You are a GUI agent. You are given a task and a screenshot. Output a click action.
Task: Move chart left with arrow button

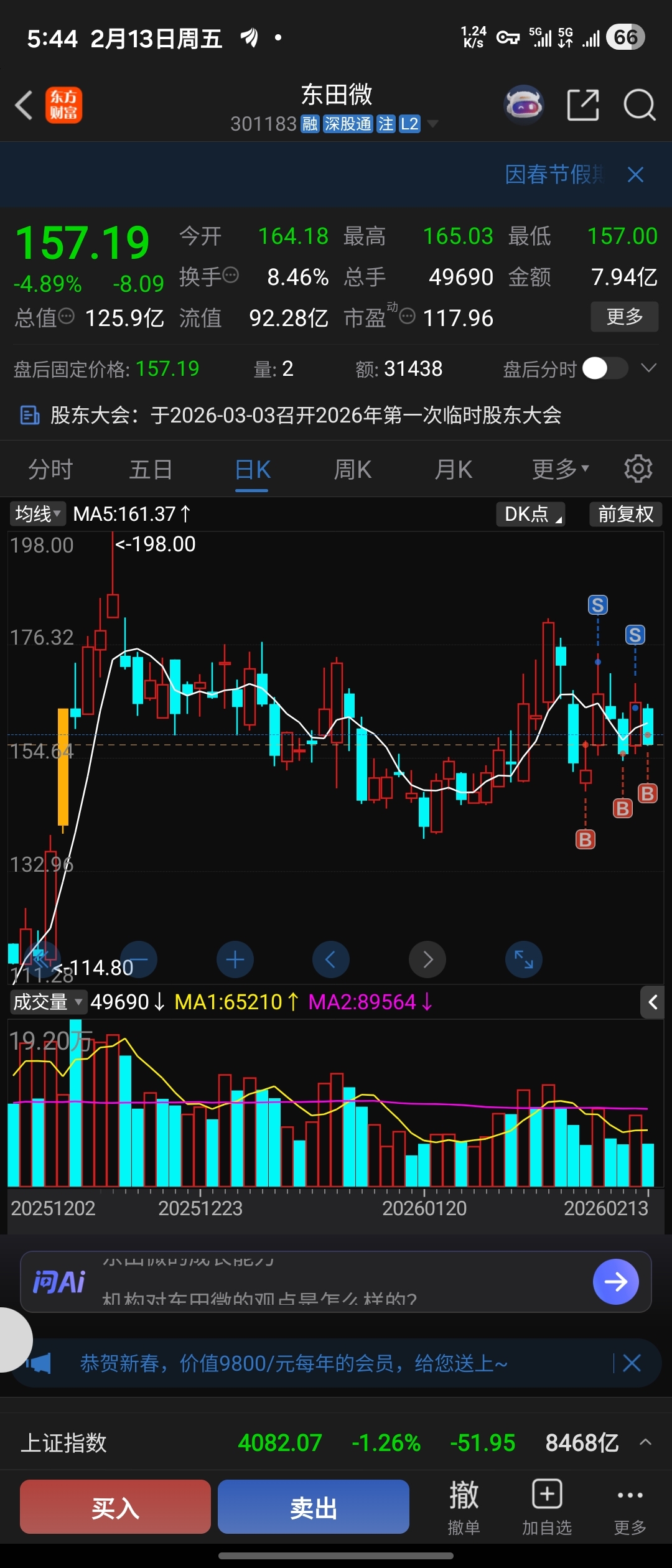point(331,959)
